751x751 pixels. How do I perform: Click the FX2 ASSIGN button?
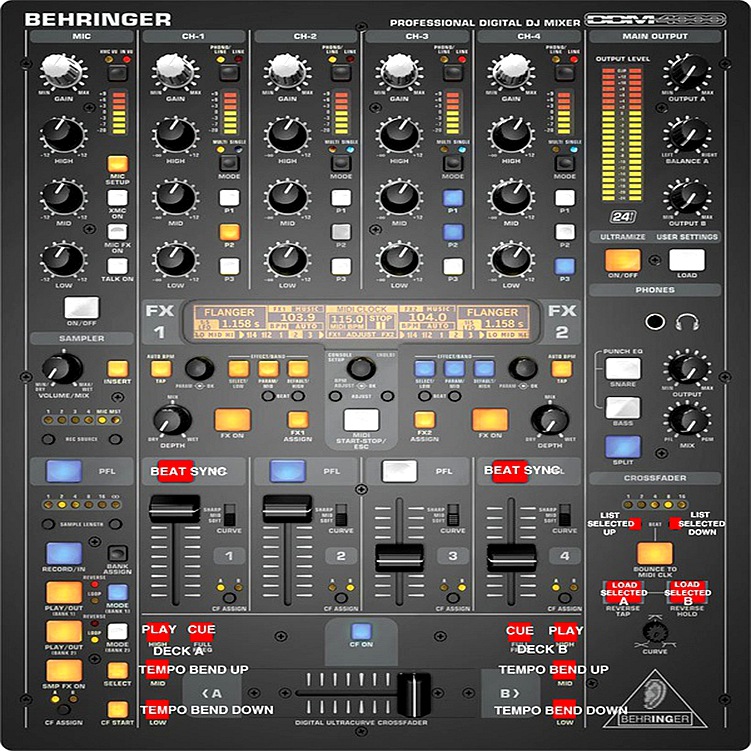(424, 420)
